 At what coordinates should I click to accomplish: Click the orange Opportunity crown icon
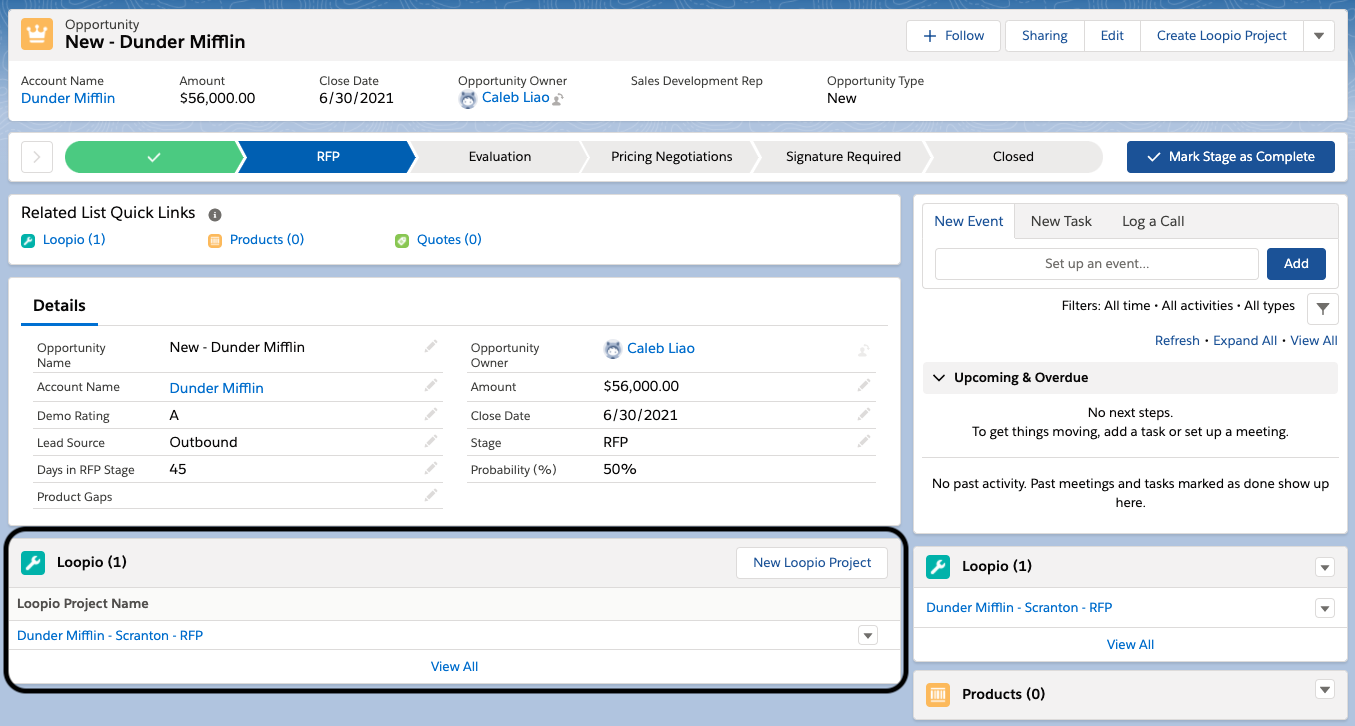click(x=36, y=34)
